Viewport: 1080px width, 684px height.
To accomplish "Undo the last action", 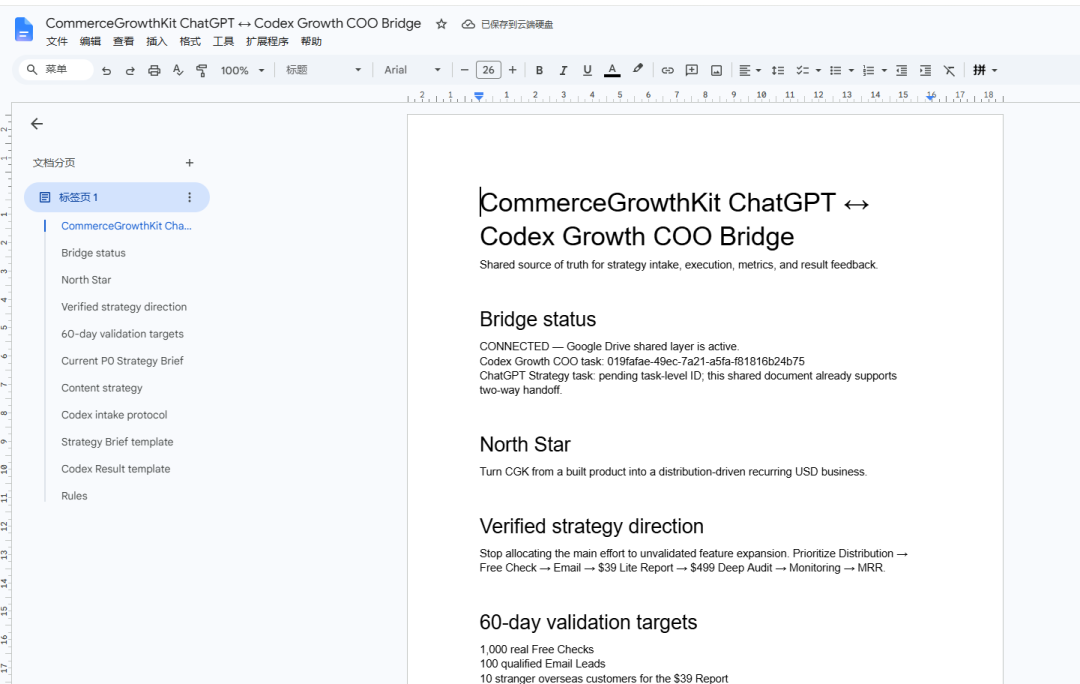I will (x=106, y=70).
